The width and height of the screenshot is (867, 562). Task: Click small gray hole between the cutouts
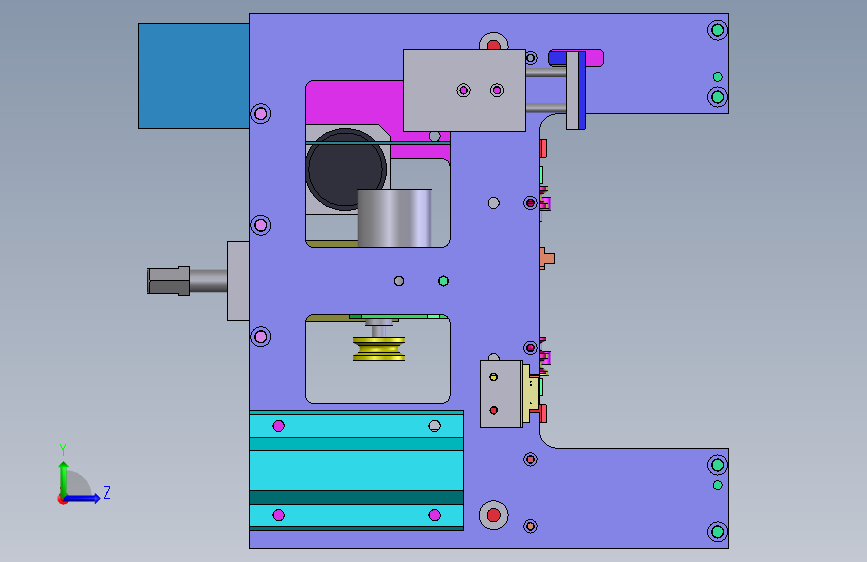399,281
